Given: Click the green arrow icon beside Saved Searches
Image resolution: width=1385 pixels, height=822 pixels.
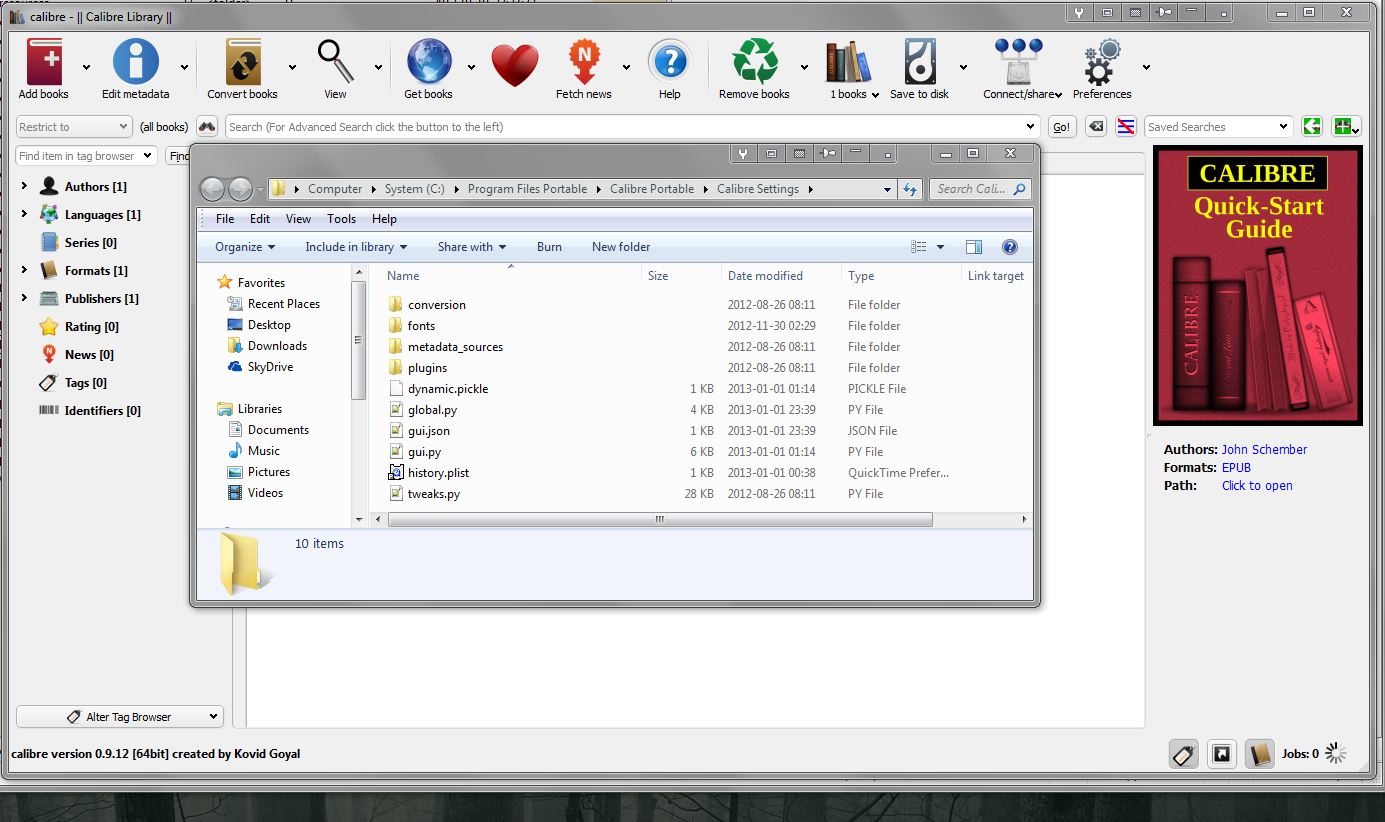Looking at the screenshot, I should (1312, 127).
